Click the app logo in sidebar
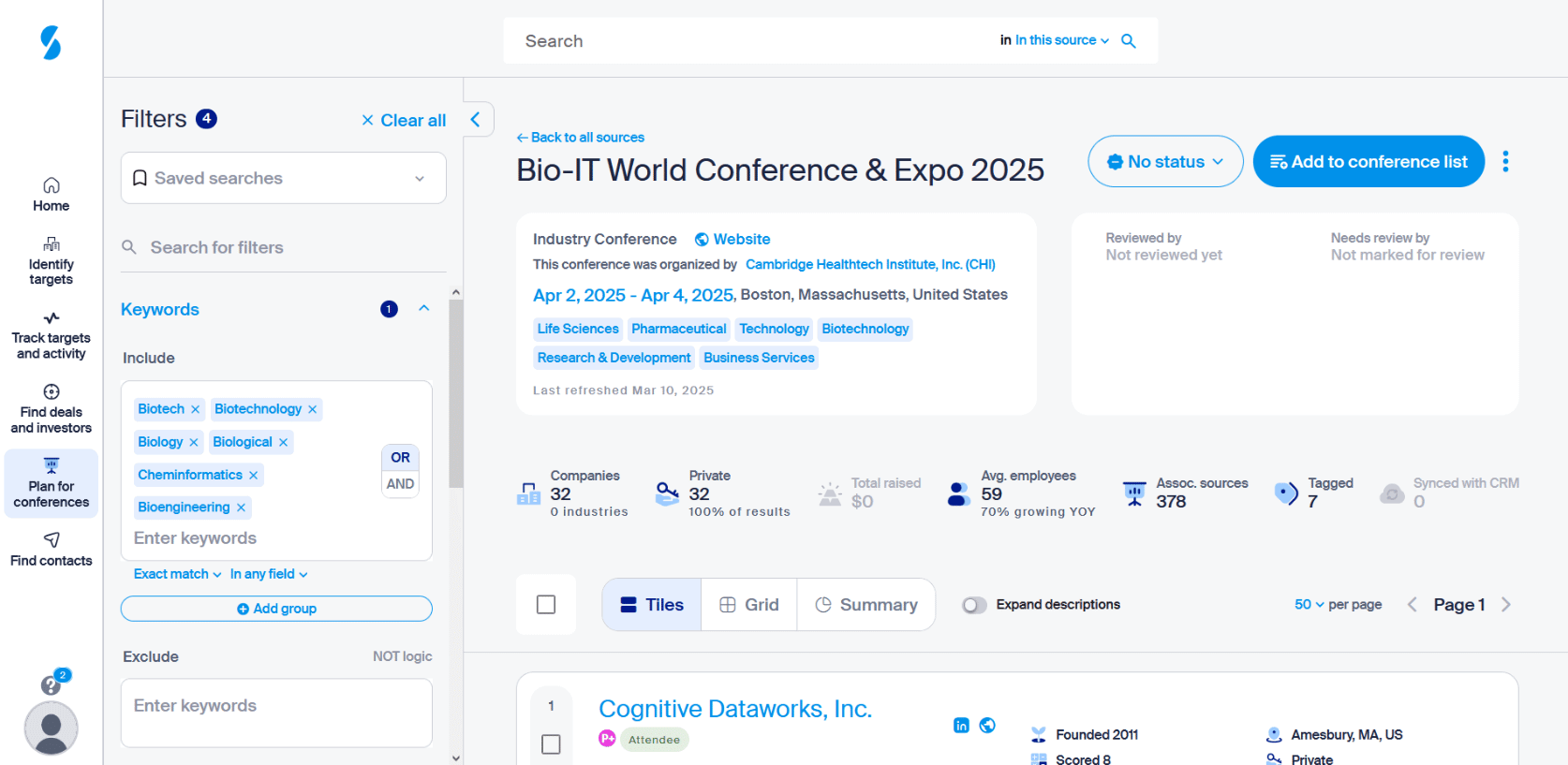Screen dimensions: 1568x765 (x=51, y=42)
